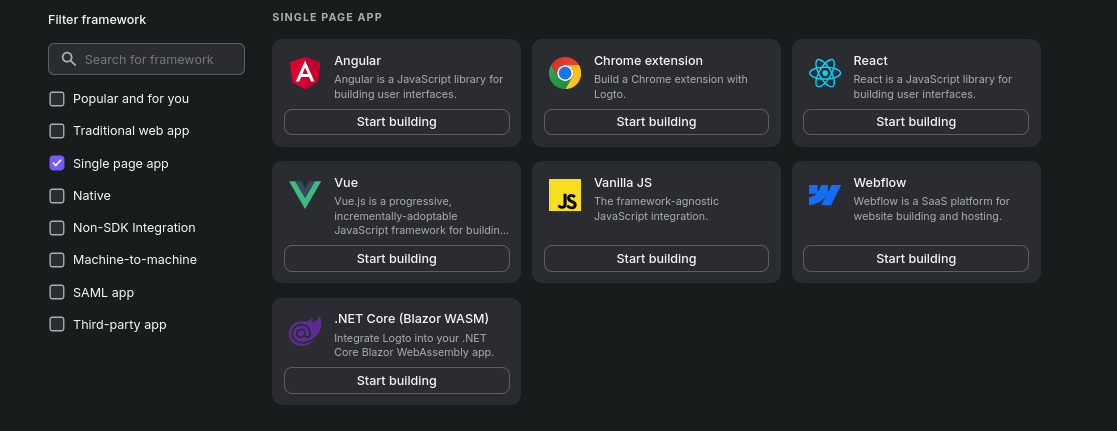Click the Vanilla JS yellow logo
Screen dimensions: 1117x431
[564, 195]
